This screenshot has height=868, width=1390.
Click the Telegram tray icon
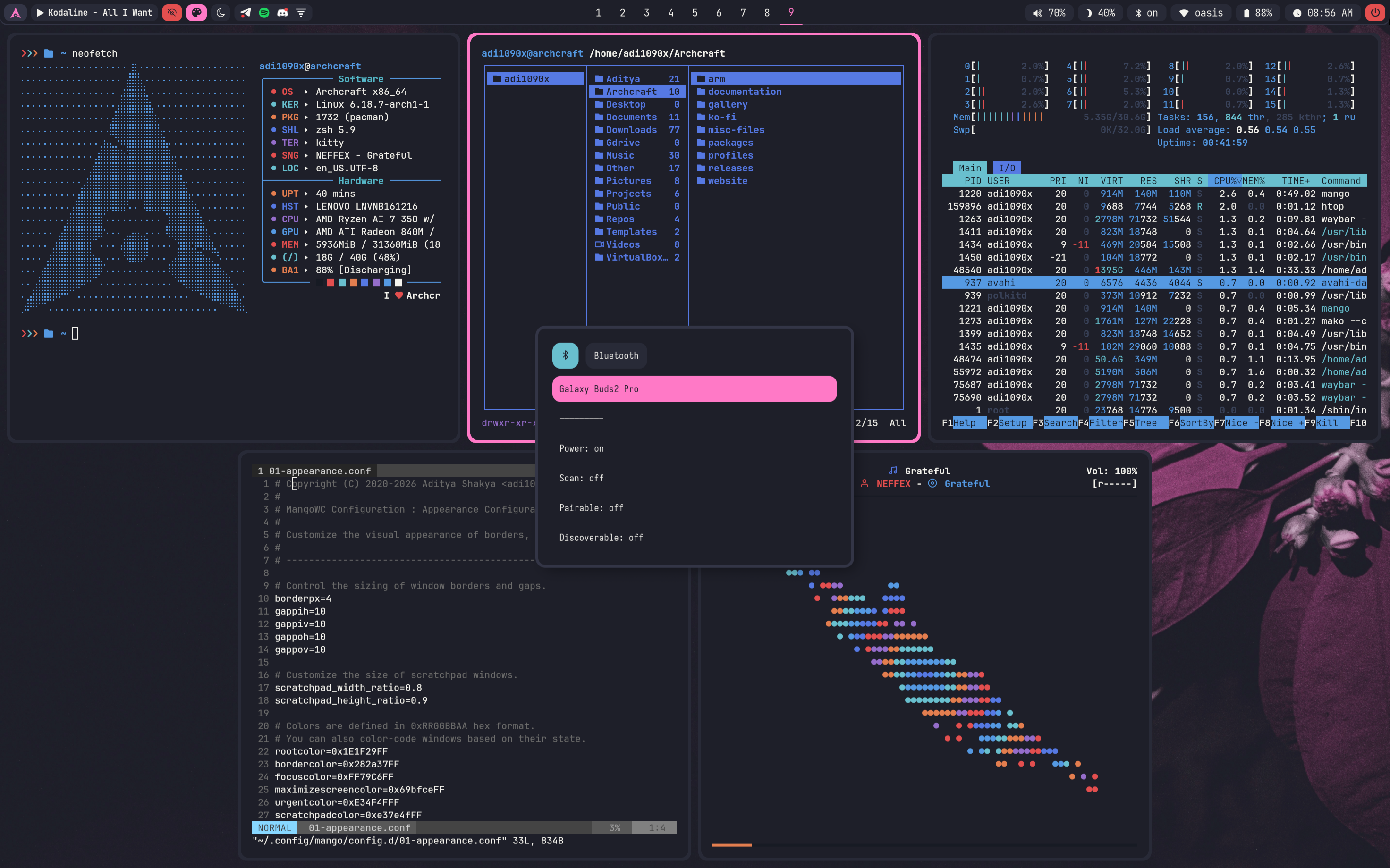tap(245, 13)
